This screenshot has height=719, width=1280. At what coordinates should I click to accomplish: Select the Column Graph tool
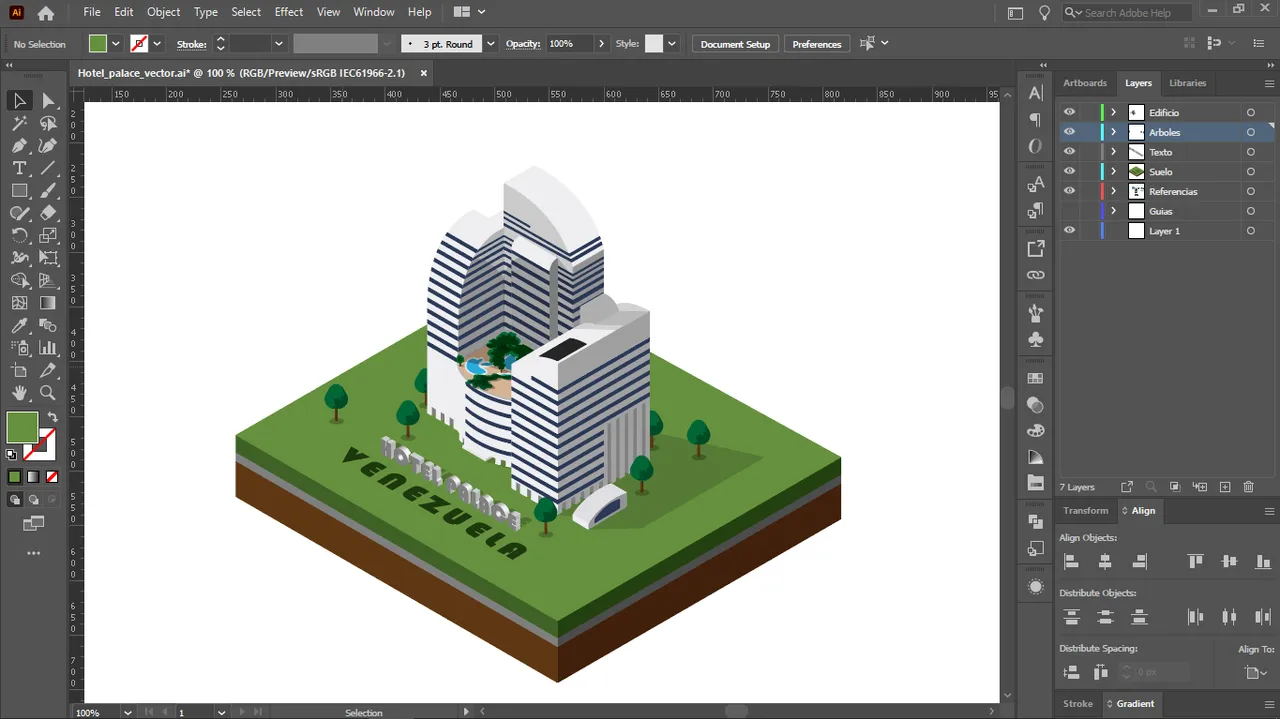[48, 348]
